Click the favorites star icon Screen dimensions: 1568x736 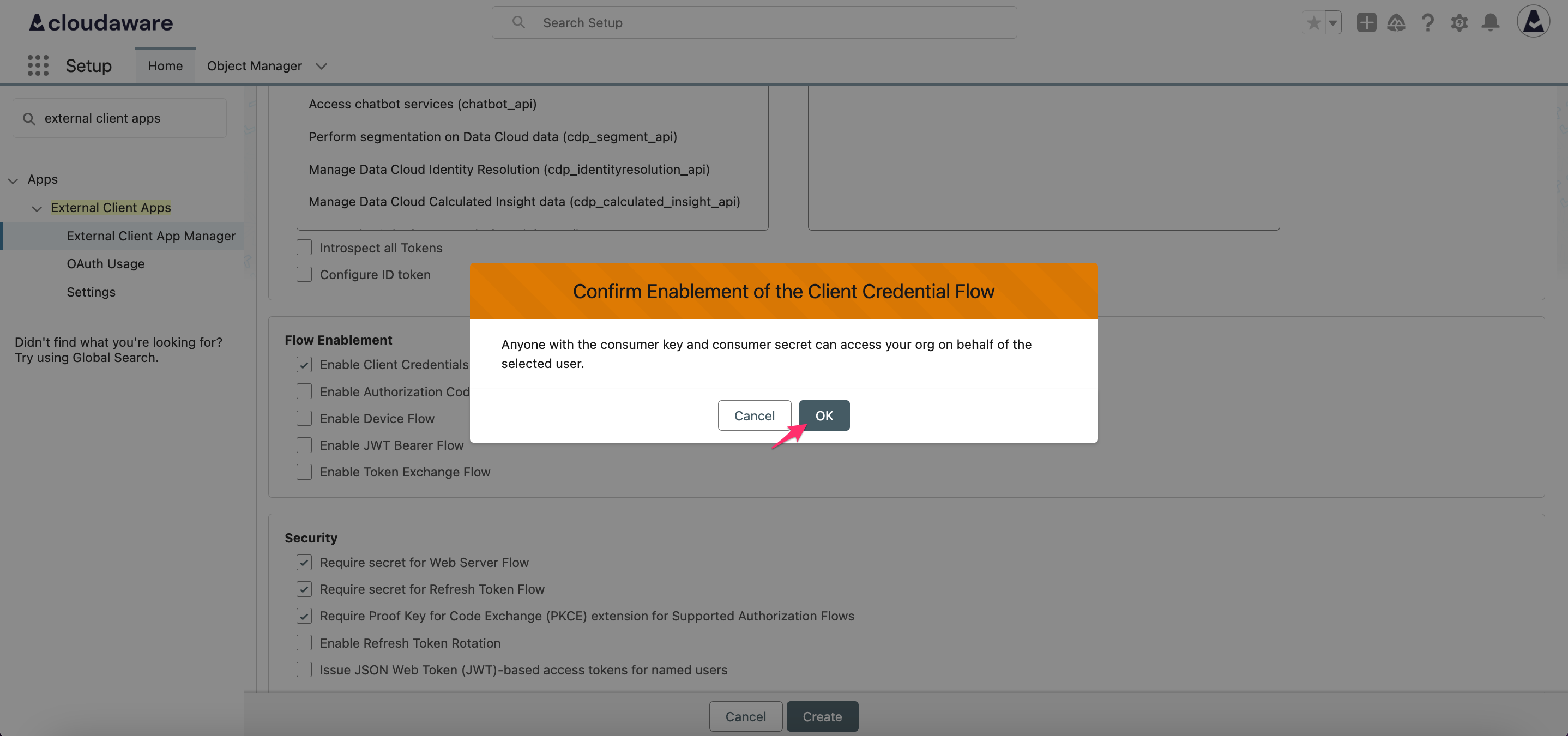(x=1314, y=22)
